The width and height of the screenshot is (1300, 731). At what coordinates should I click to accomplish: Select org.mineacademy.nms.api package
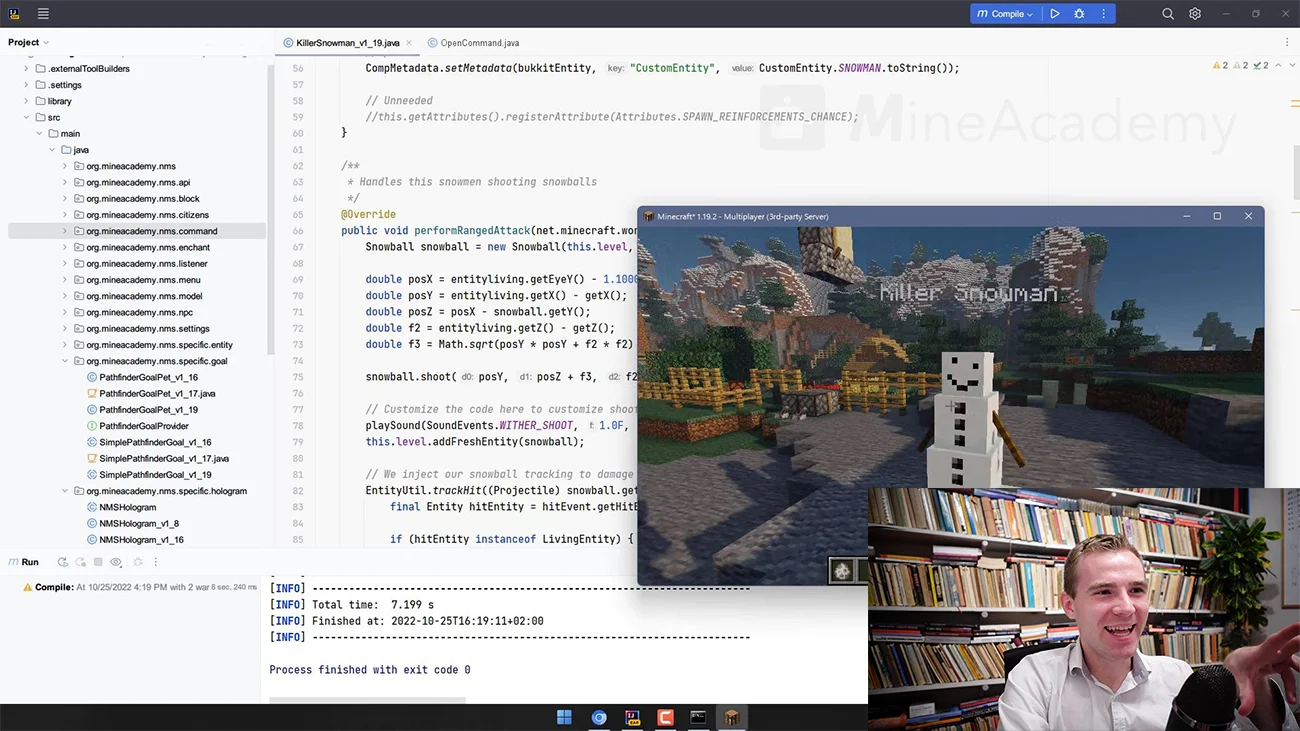(137, 182)
